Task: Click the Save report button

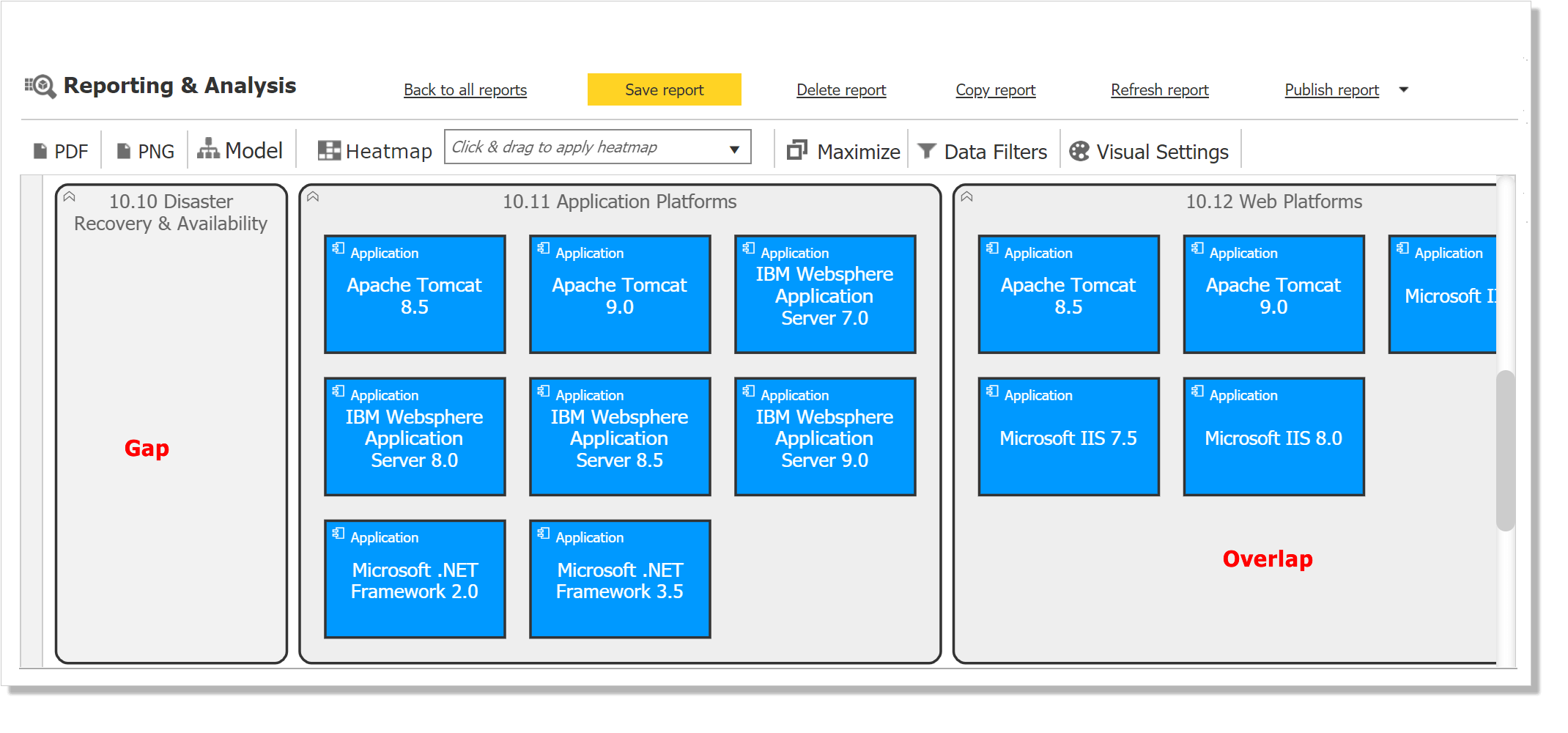Action: [x=665, y=89]
